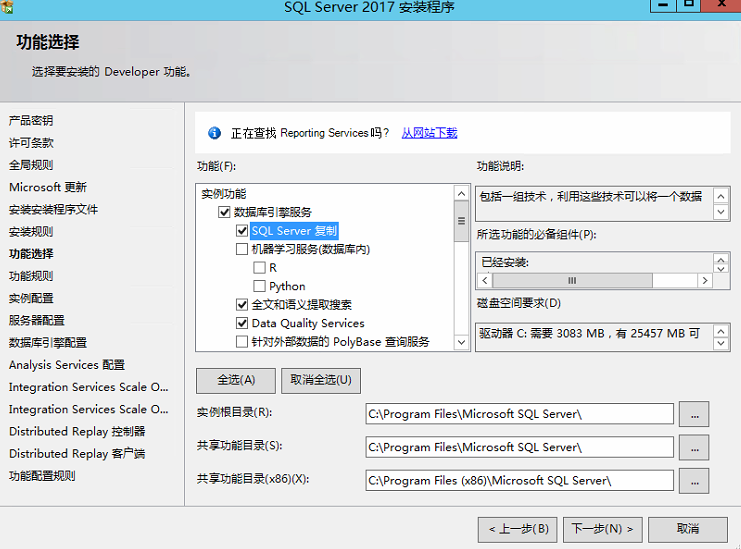Check the Python feature checkbox
This screenshot has width=741, height=549.
pyautogui.click(x=259, y=286)
